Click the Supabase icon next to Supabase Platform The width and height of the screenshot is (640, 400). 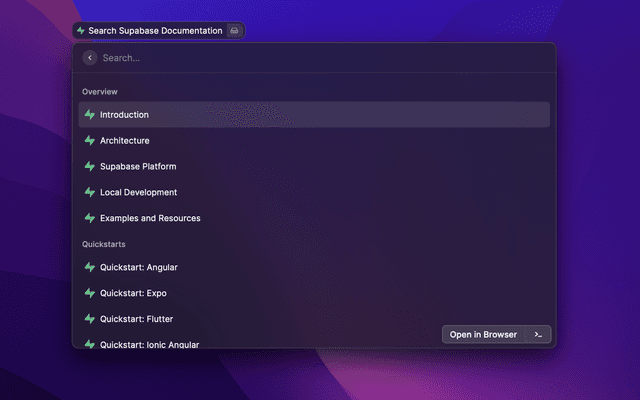coord(90,167)
